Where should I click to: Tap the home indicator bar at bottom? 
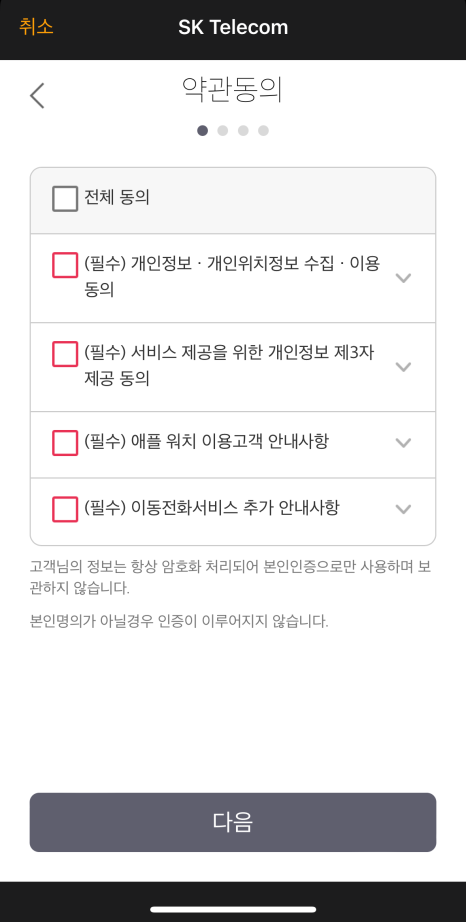coord(233,909)
